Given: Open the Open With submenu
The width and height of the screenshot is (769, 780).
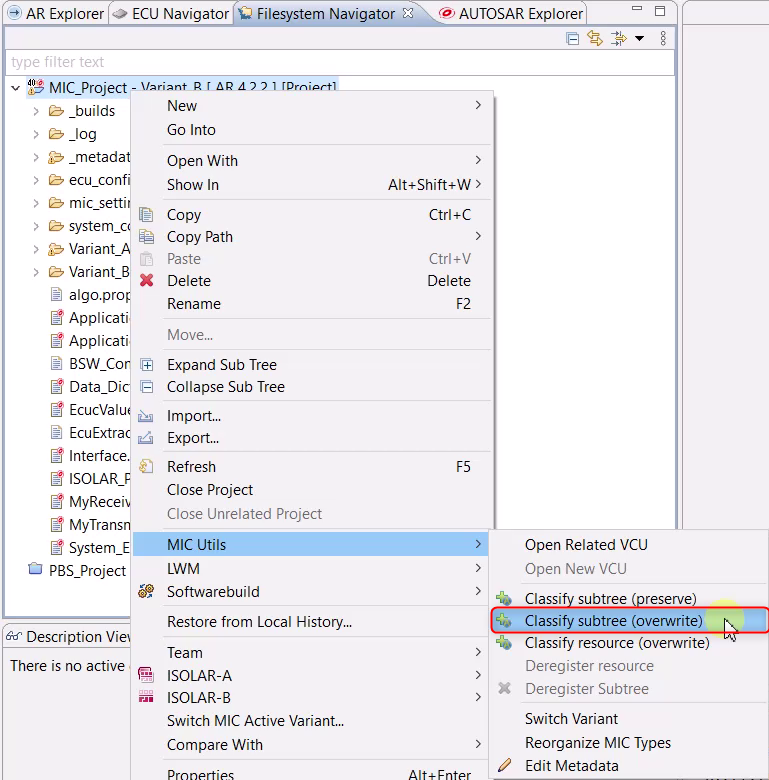Looking at the screenshot, I should (x=314, y=161).
